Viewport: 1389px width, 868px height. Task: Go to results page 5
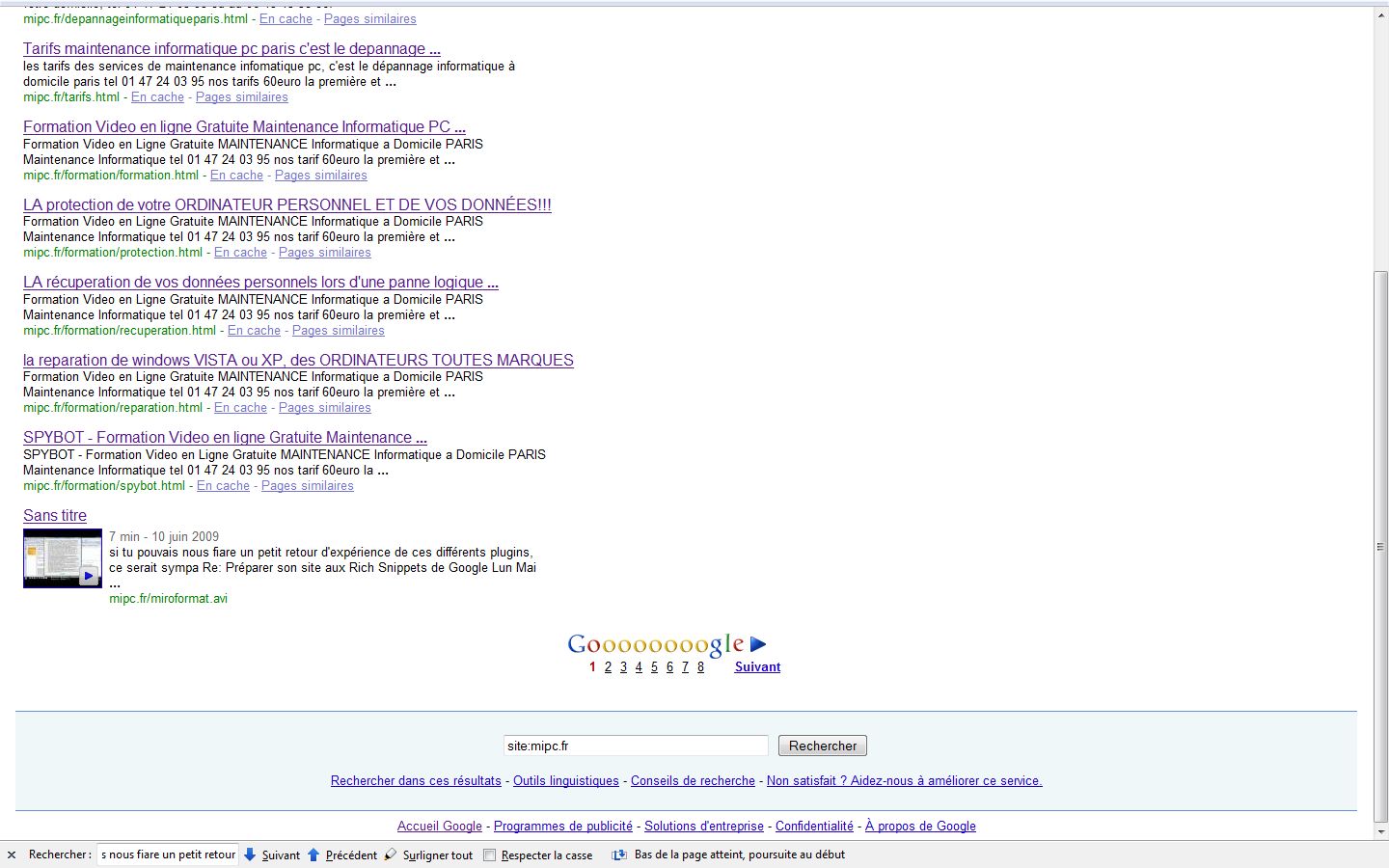click(654, 667)
